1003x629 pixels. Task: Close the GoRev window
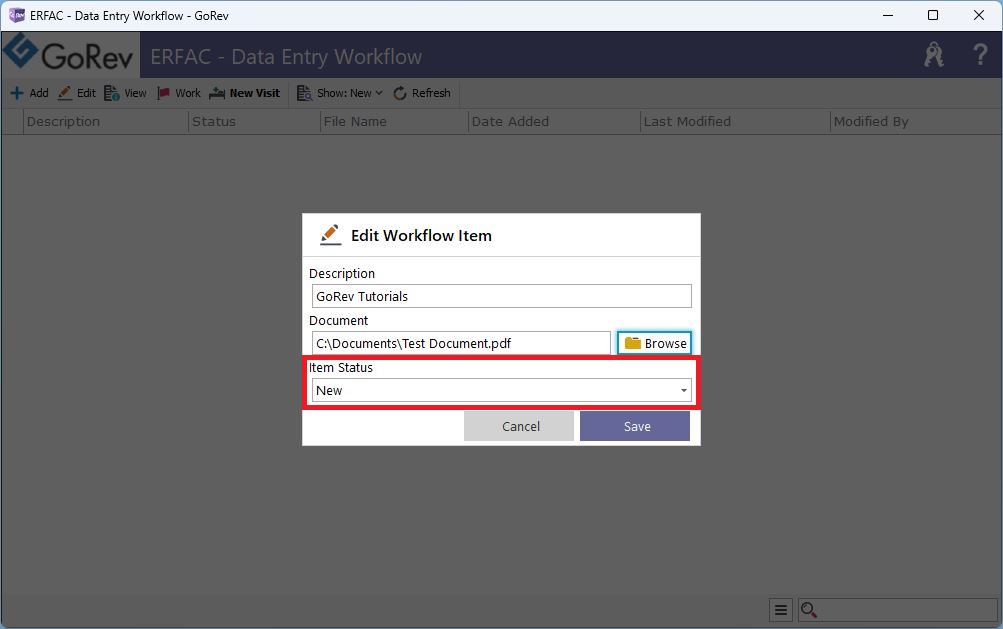[x=979, y=15]
